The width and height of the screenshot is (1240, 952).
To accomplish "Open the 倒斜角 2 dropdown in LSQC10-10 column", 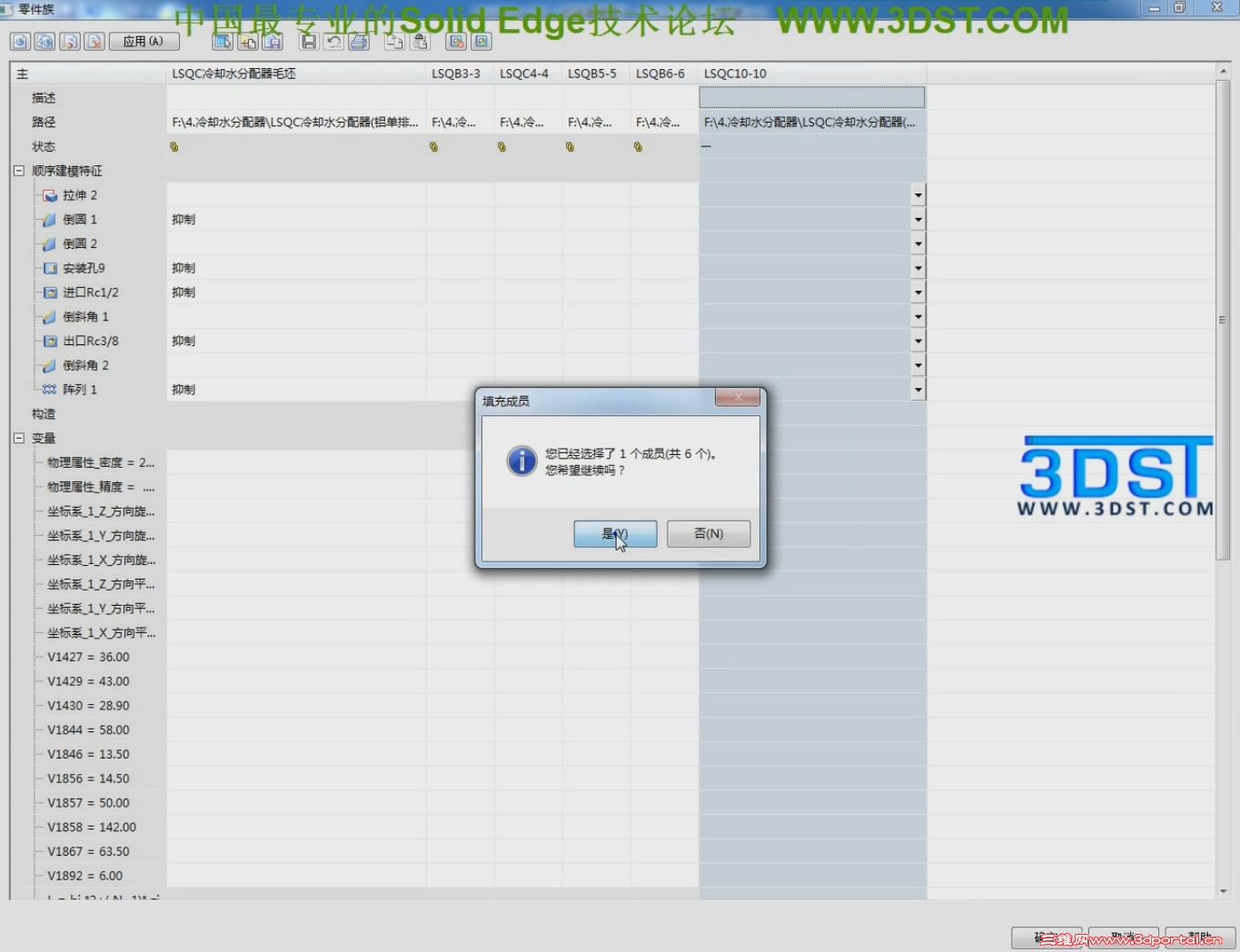I will pos(918,365).
